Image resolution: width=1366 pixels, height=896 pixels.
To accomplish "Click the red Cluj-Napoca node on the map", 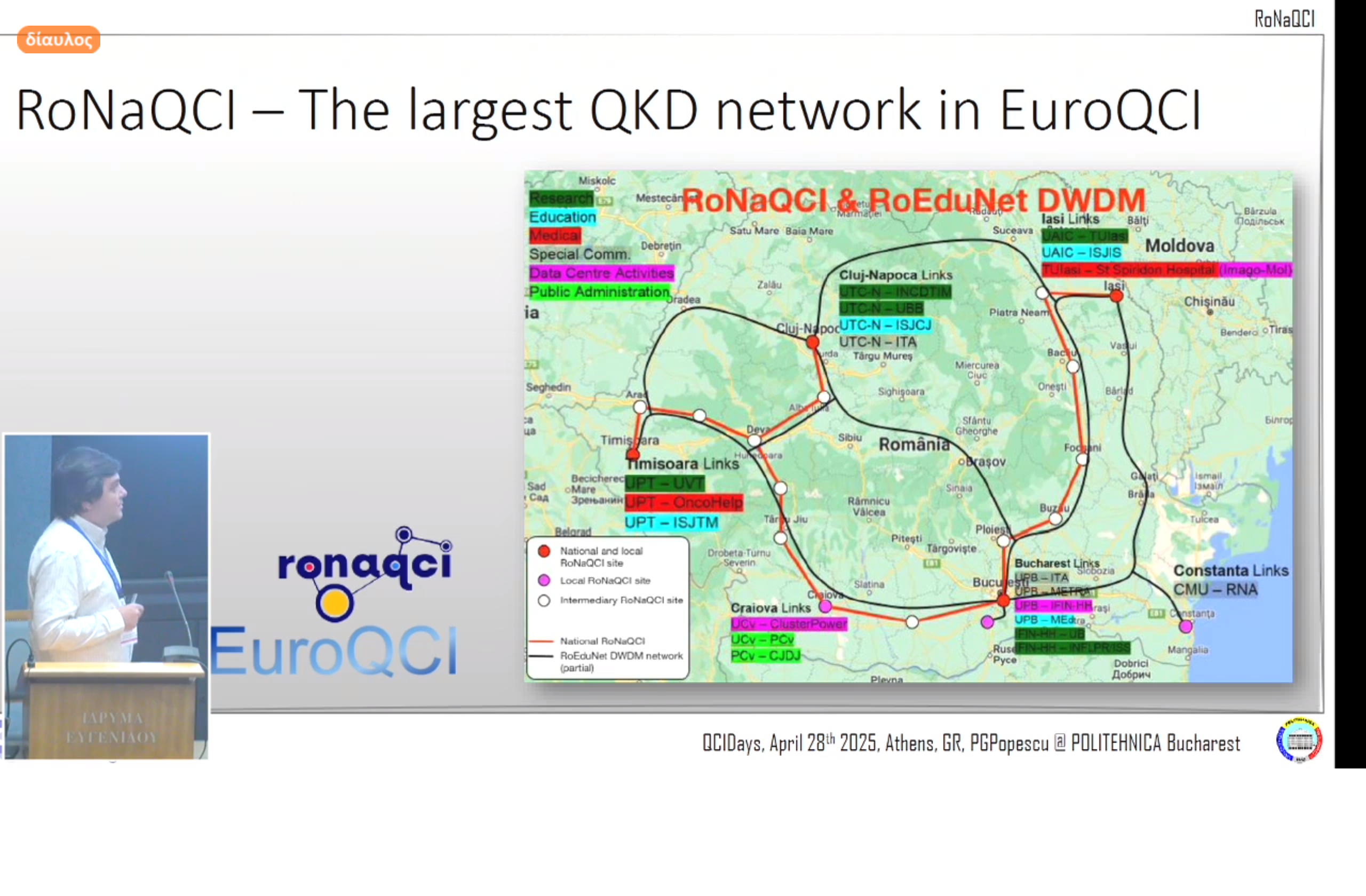I will point(812,343).
